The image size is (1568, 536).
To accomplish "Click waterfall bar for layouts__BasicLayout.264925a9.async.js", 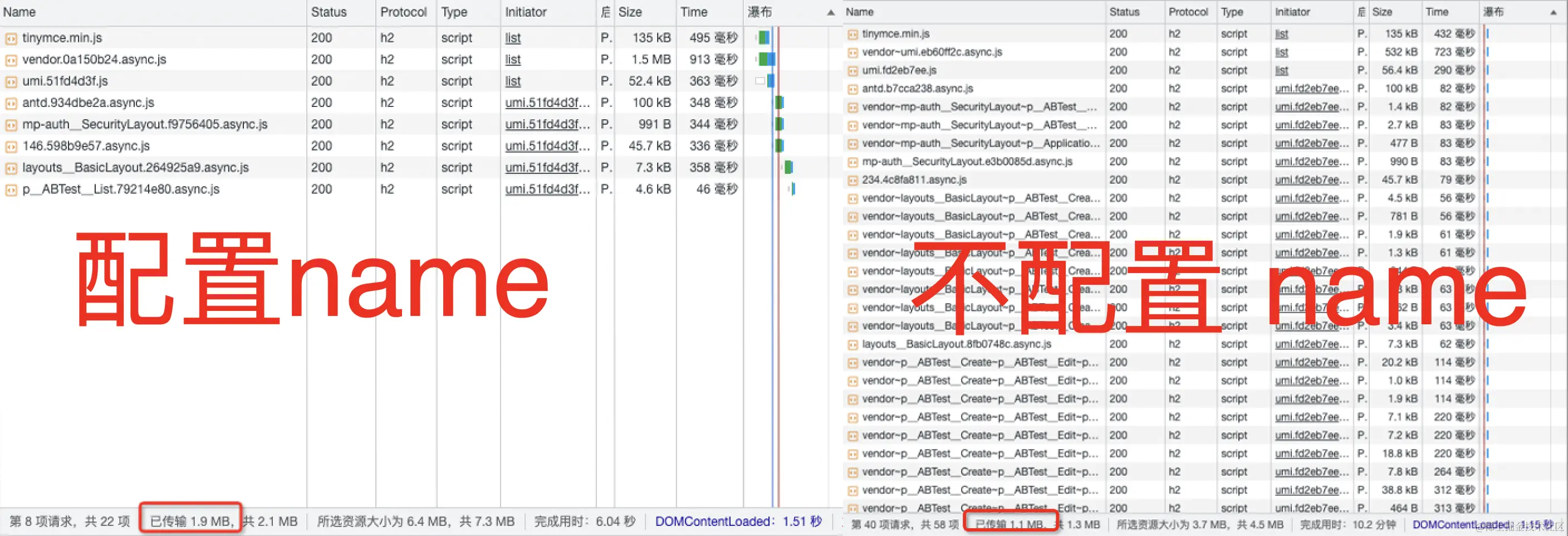I will click(789, 167).
